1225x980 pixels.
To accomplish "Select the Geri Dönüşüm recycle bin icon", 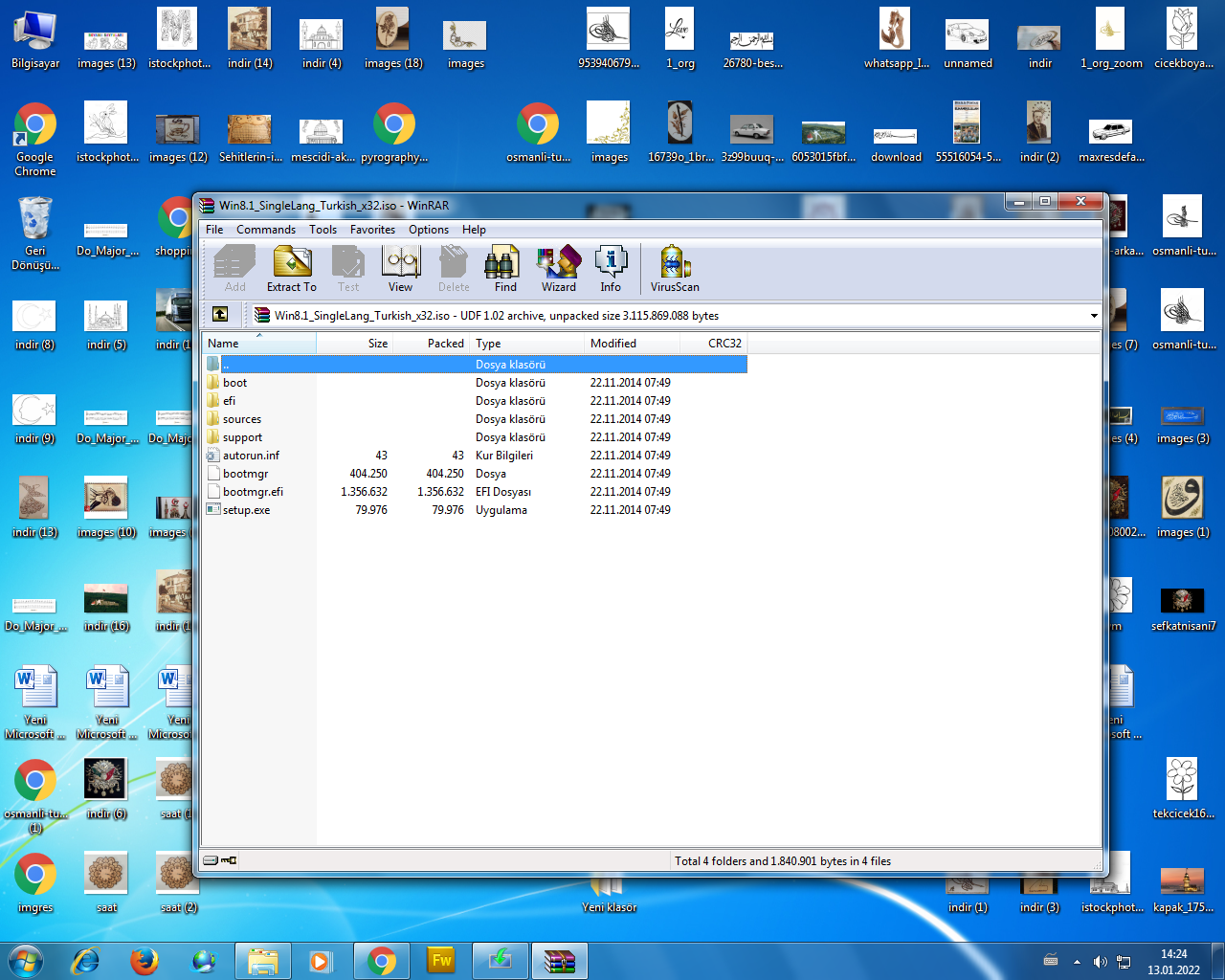I will (35, 234).
